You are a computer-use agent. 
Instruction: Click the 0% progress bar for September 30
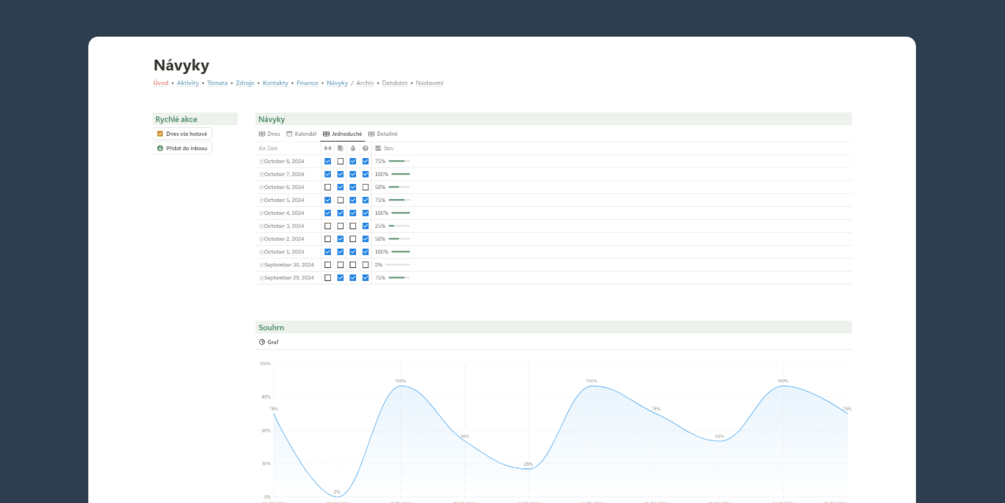point(397,265)
